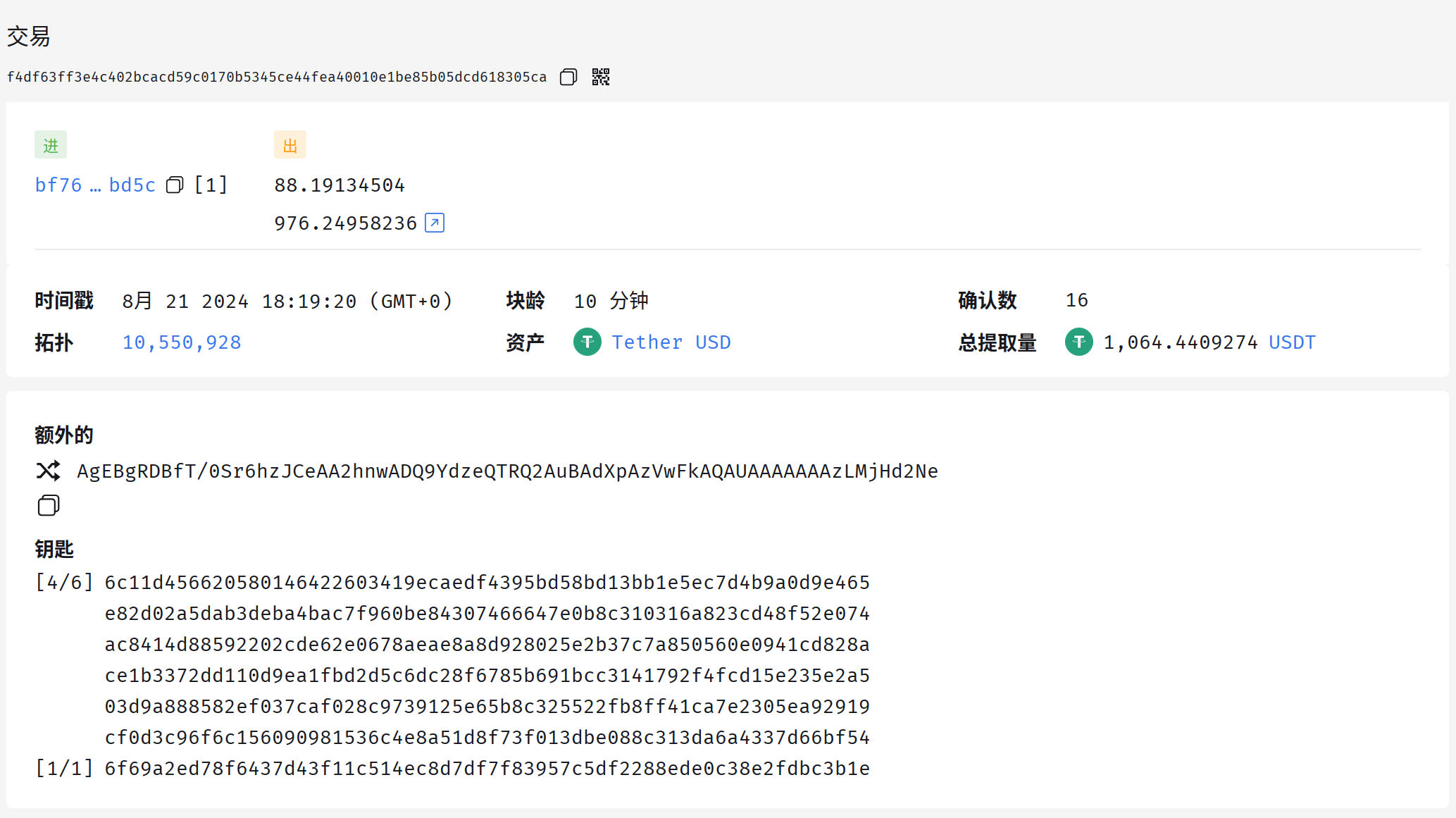The height and width of the screenshot is (818, 1456).
Task: Select block age 10 分钟
Action: tap(611, 302)
